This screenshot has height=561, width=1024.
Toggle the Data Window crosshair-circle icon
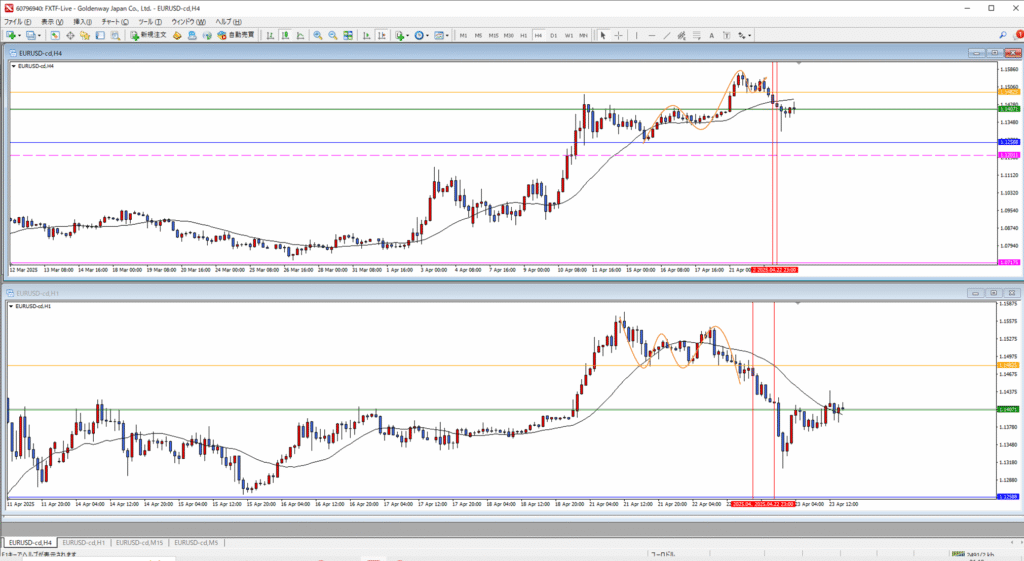pos(70,35)
